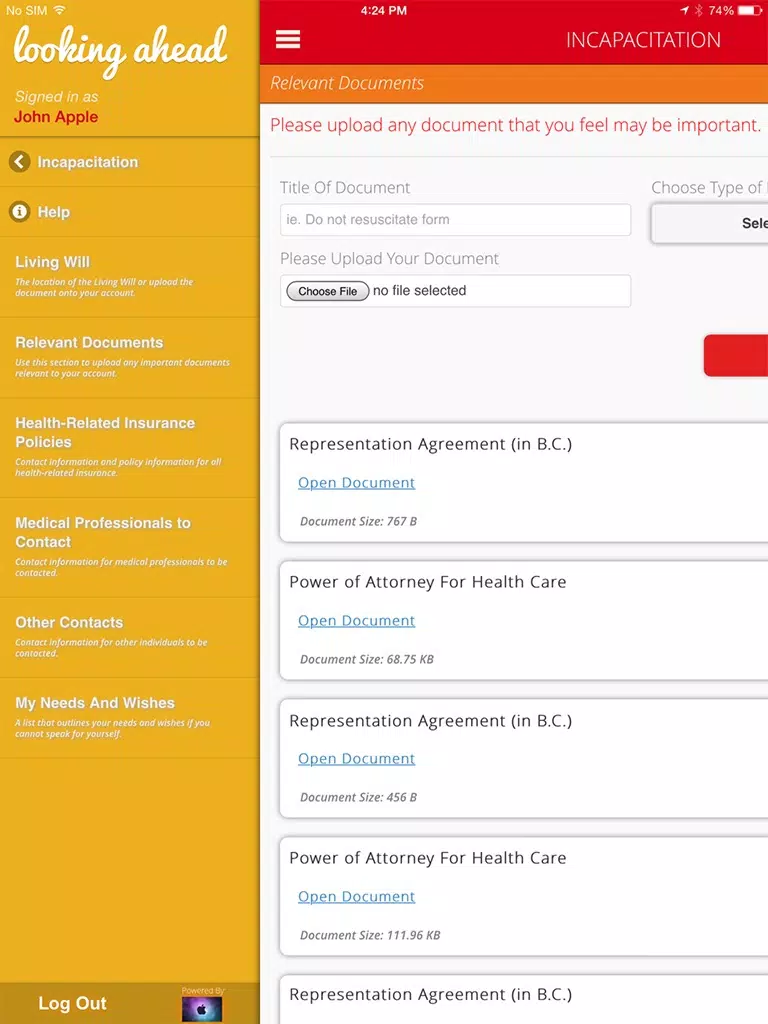Open Document for 68.75 KB Power of Attorney

pos(356,620)
